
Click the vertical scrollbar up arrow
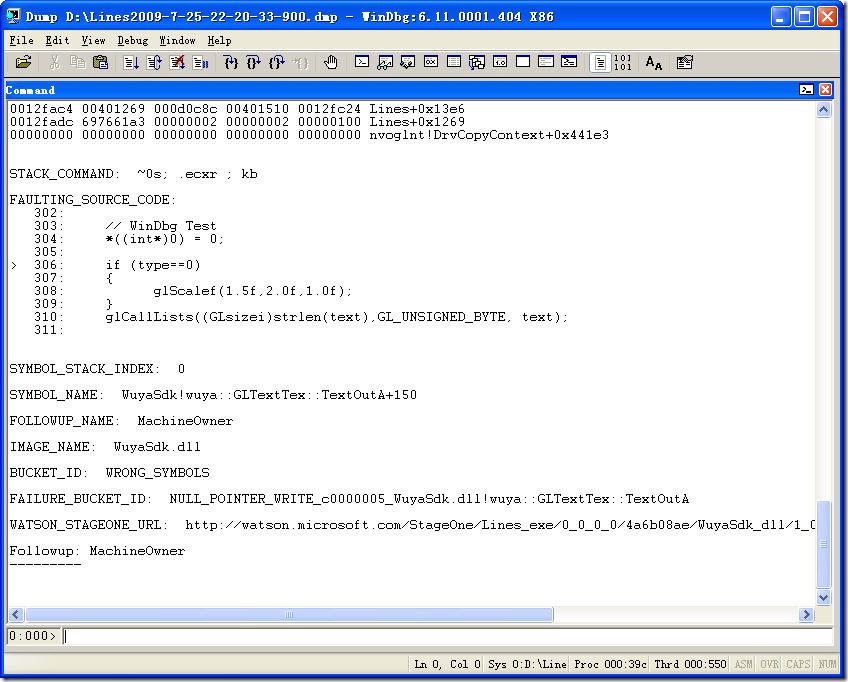[824, 110]
